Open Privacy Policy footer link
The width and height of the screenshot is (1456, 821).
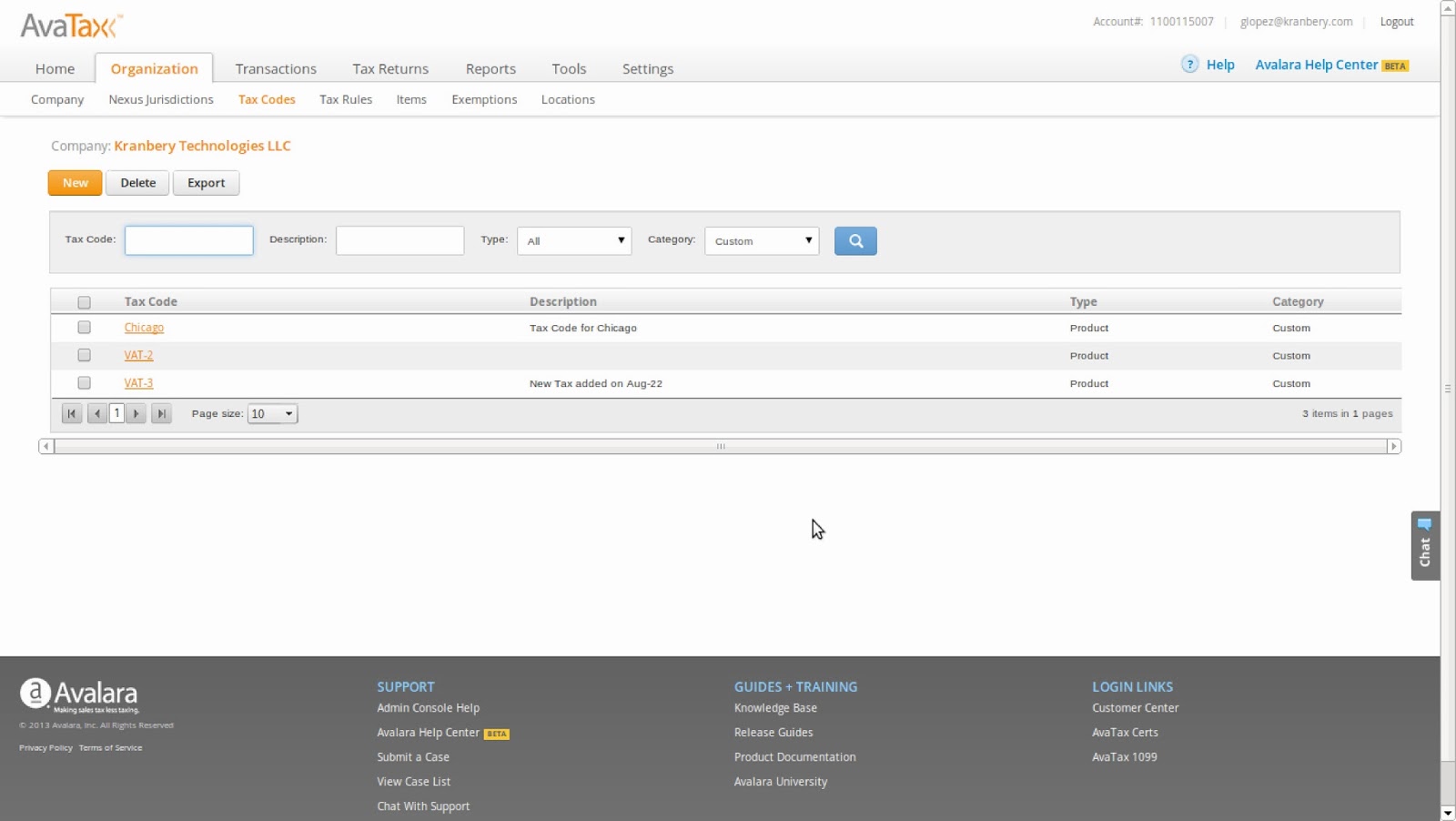45,748
